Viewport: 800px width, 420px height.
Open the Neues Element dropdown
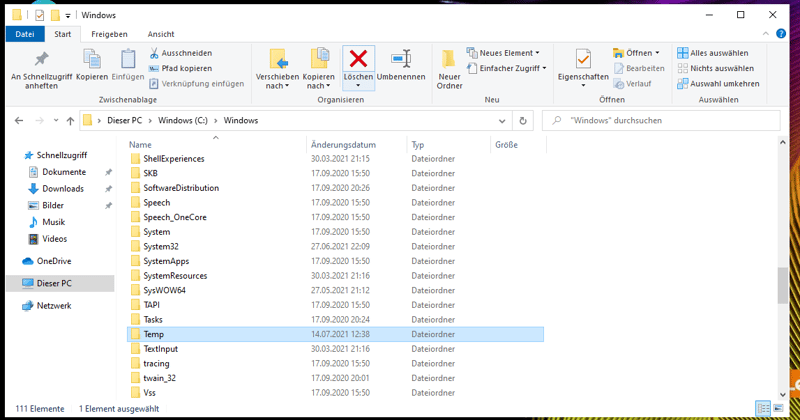[508, 53]
